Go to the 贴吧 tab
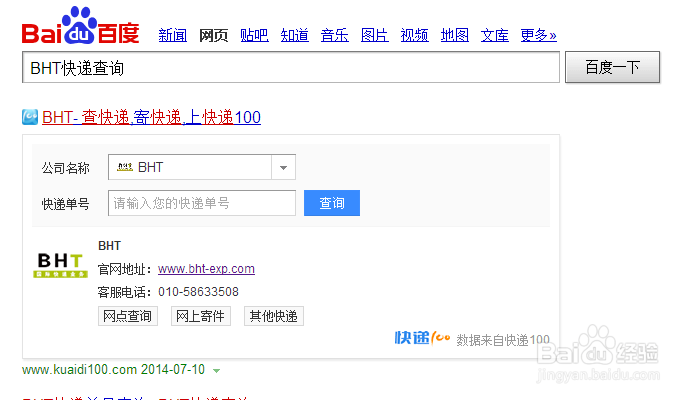The width and height of the screenshot is (700, 400). [x=254, y=35]
